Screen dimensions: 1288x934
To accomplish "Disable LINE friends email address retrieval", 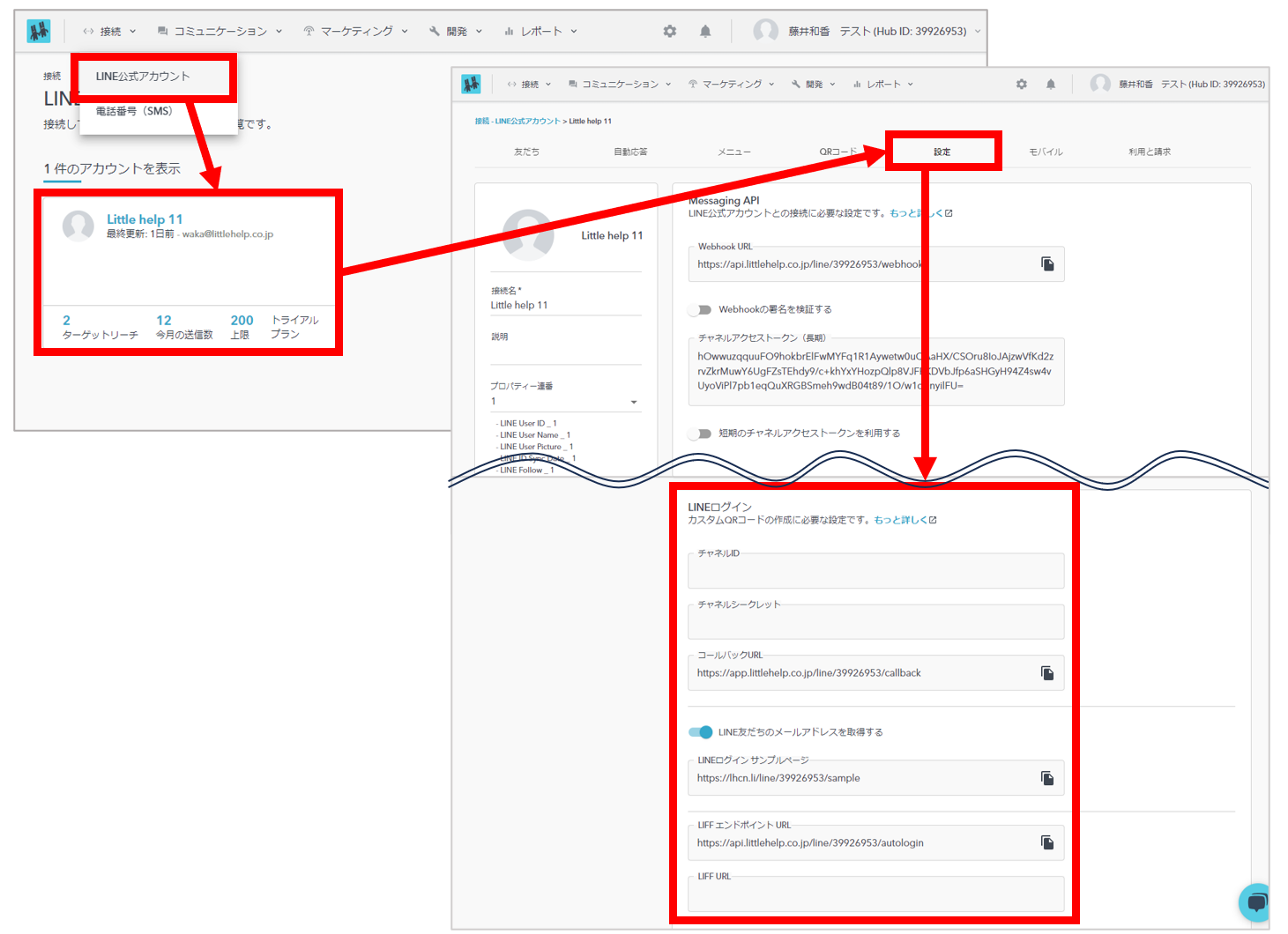I will click(701, 732).
